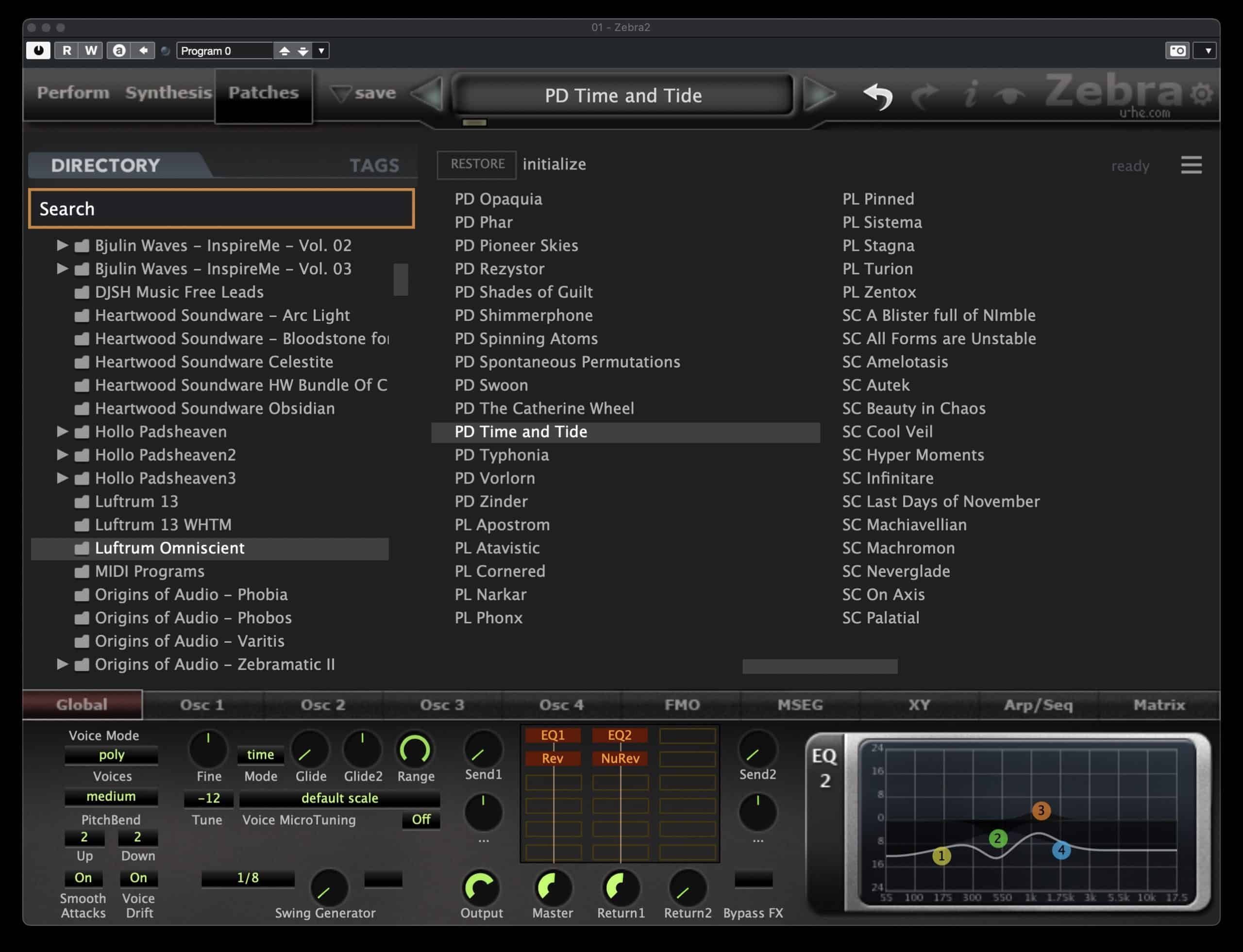The width and height of the screenshot is (1243, 952).
Task: Click the Return1 knob
Action: [x=621, y=887]
